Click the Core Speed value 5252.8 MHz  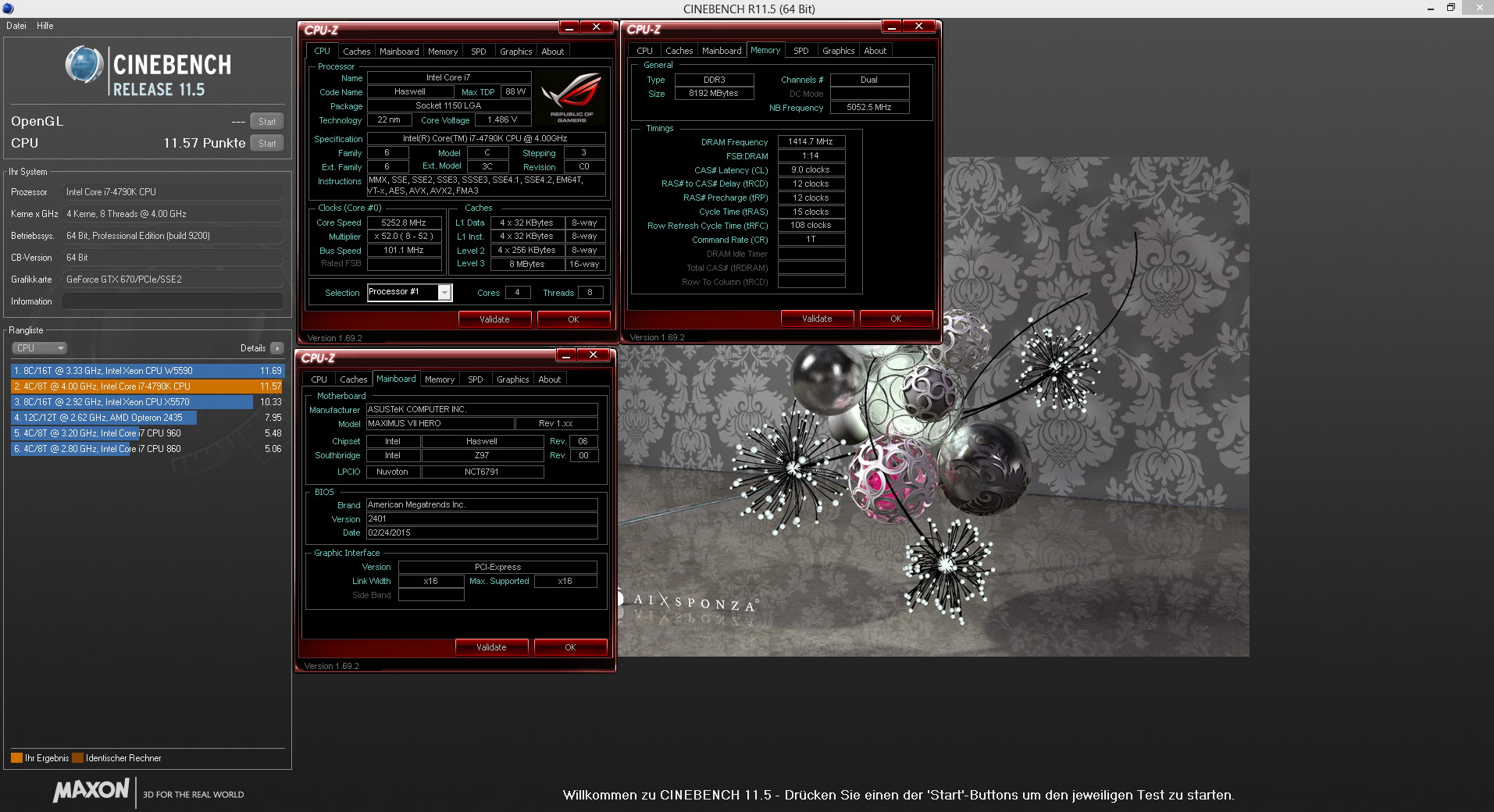[x=404, y=223]
